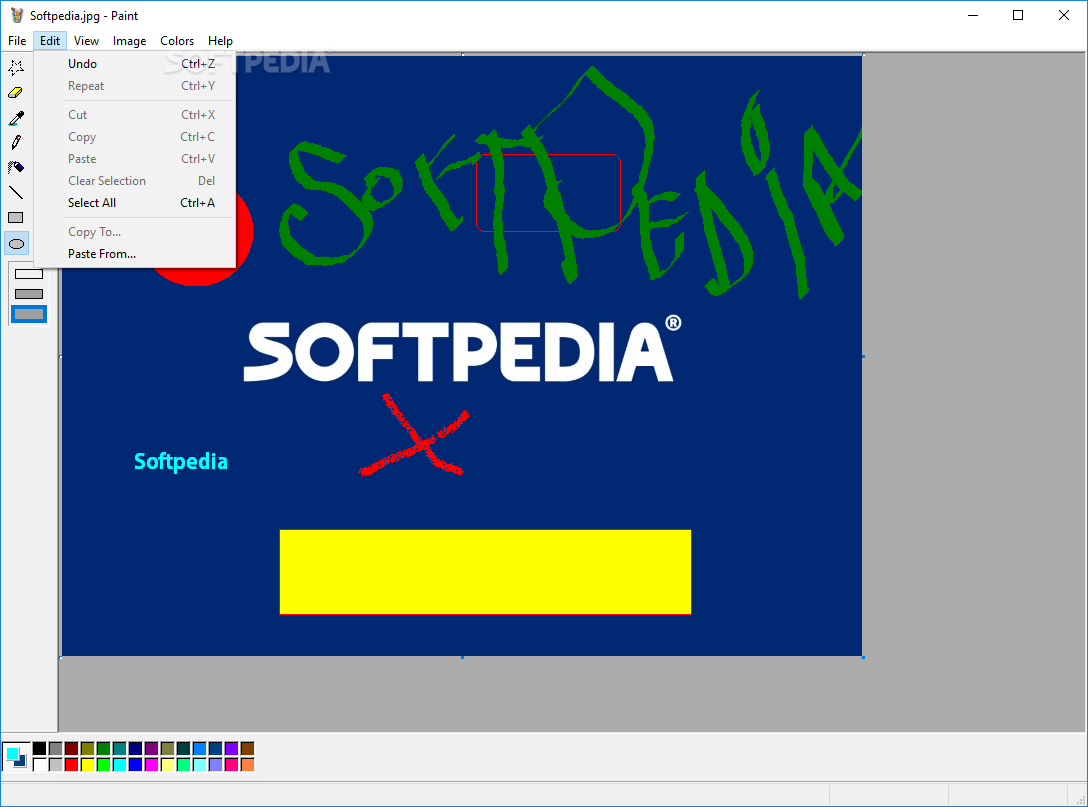
Task: Choose Paste From... in Edit menu
Action: 135,254
